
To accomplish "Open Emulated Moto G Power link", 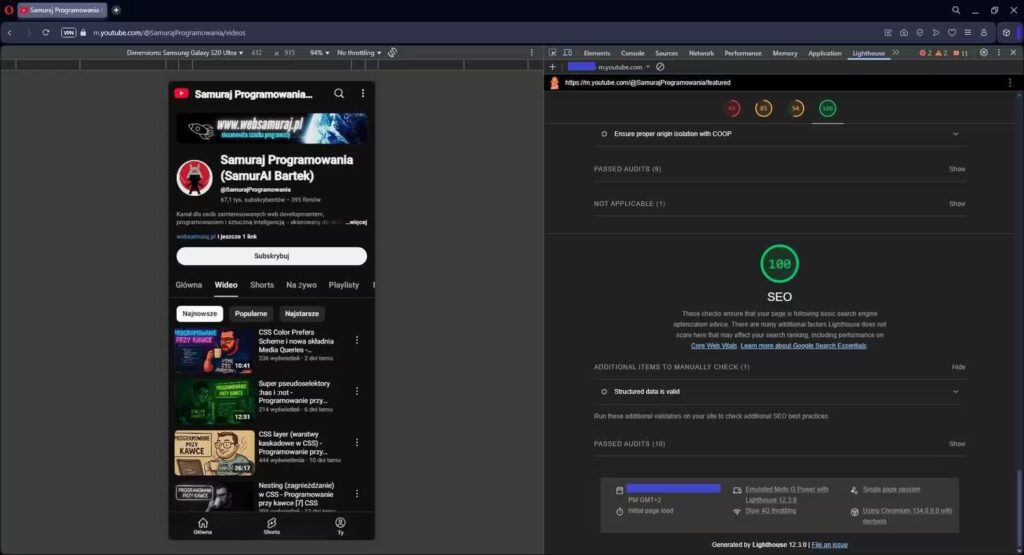I will 786,494.
